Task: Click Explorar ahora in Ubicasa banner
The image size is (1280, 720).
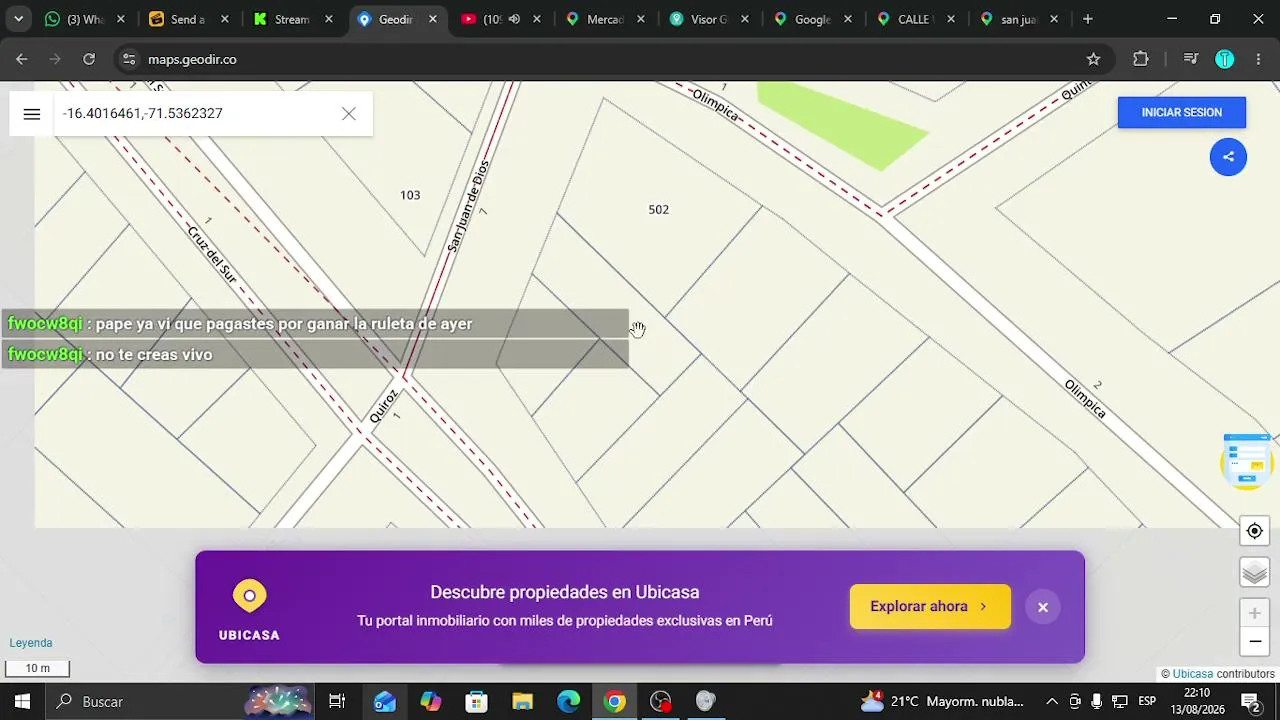Action: click(x=930, y=606)
